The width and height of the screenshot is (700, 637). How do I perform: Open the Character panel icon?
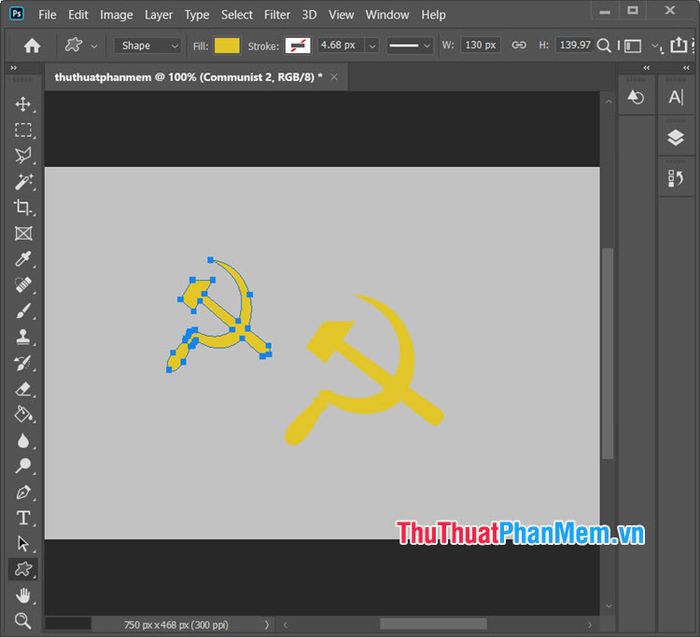click(676, 97)
